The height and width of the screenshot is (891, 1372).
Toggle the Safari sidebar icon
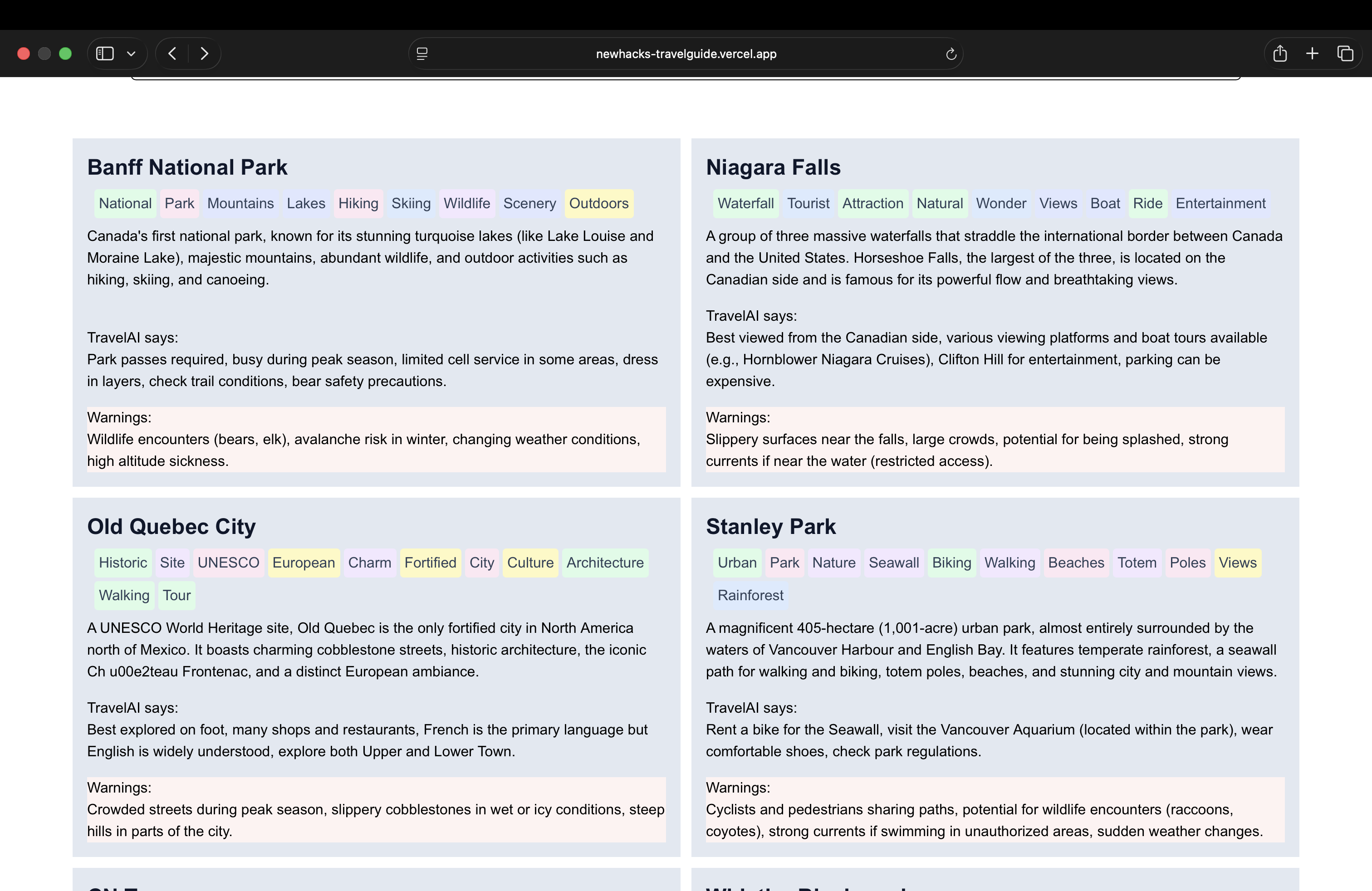point(104,54)
